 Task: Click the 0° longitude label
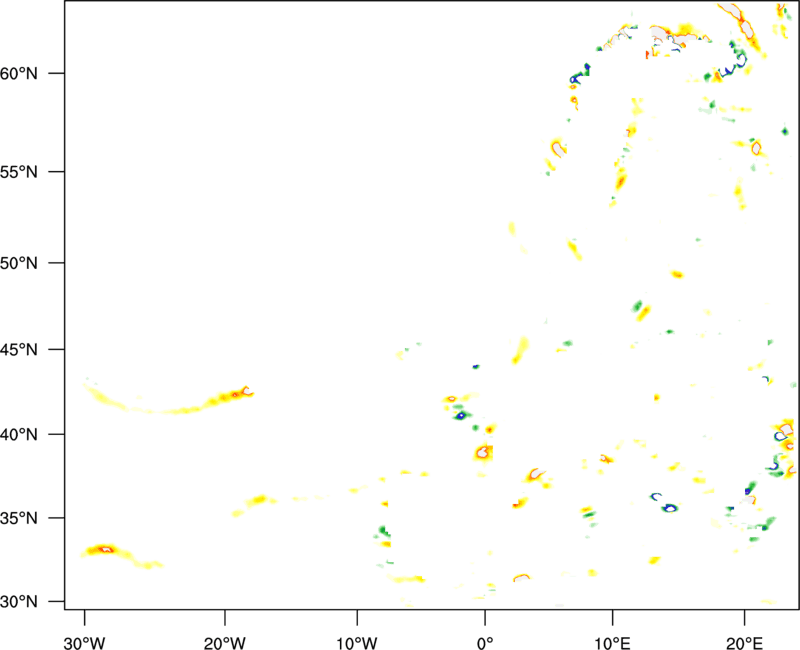point(485,643)
